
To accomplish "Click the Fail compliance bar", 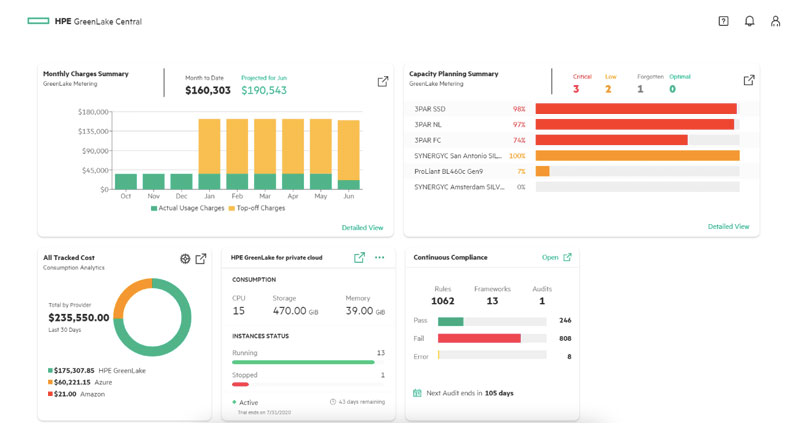I will click(x=479, y=339).
